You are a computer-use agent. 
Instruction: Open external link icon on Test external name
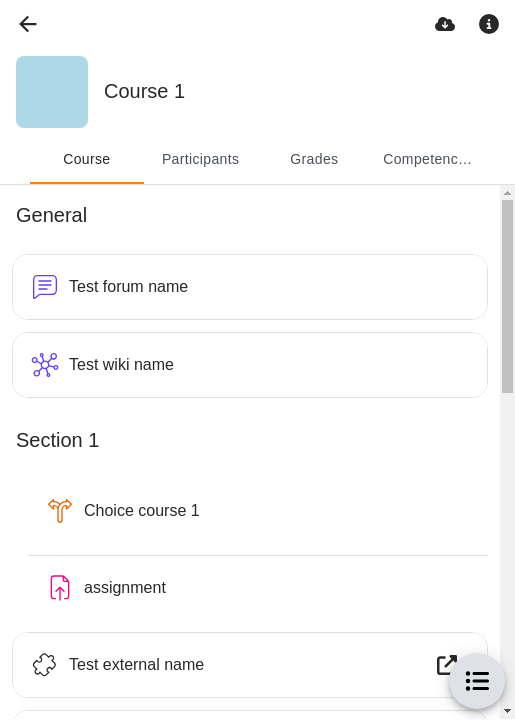pyautogui.click(x=447, y=664)
